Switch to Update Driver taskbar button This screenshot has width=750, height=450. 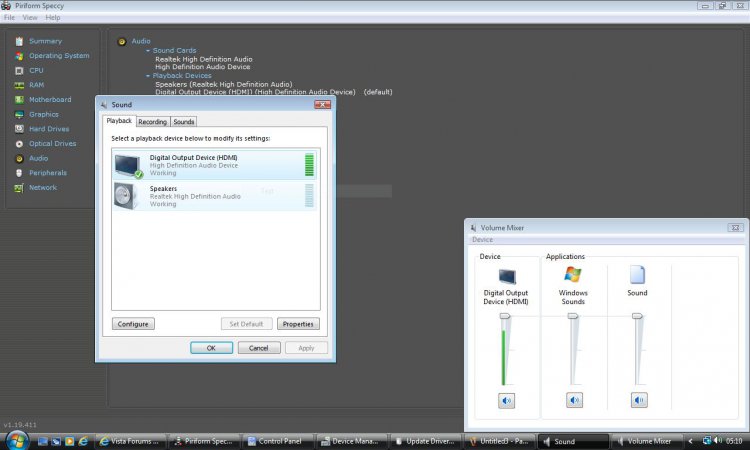426,441
